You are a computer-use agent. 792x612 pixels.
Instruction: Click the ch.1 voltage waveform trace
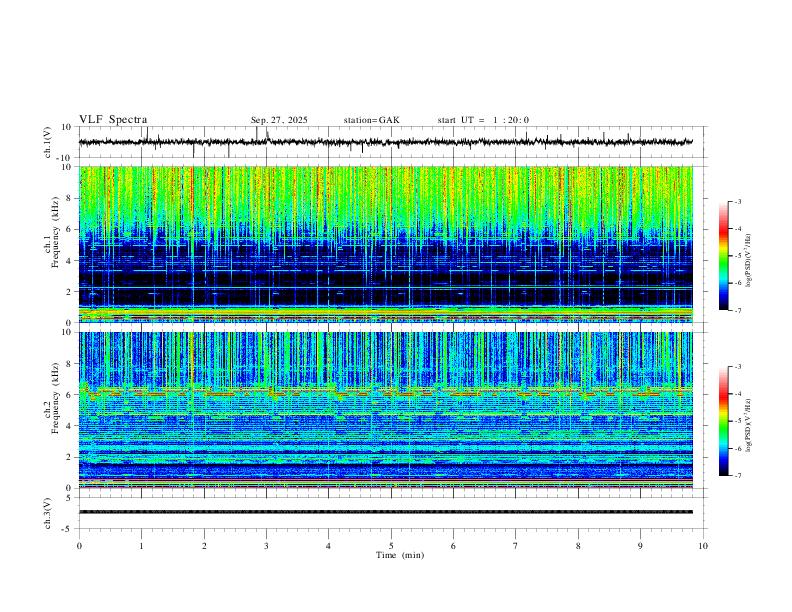[386, 142]
